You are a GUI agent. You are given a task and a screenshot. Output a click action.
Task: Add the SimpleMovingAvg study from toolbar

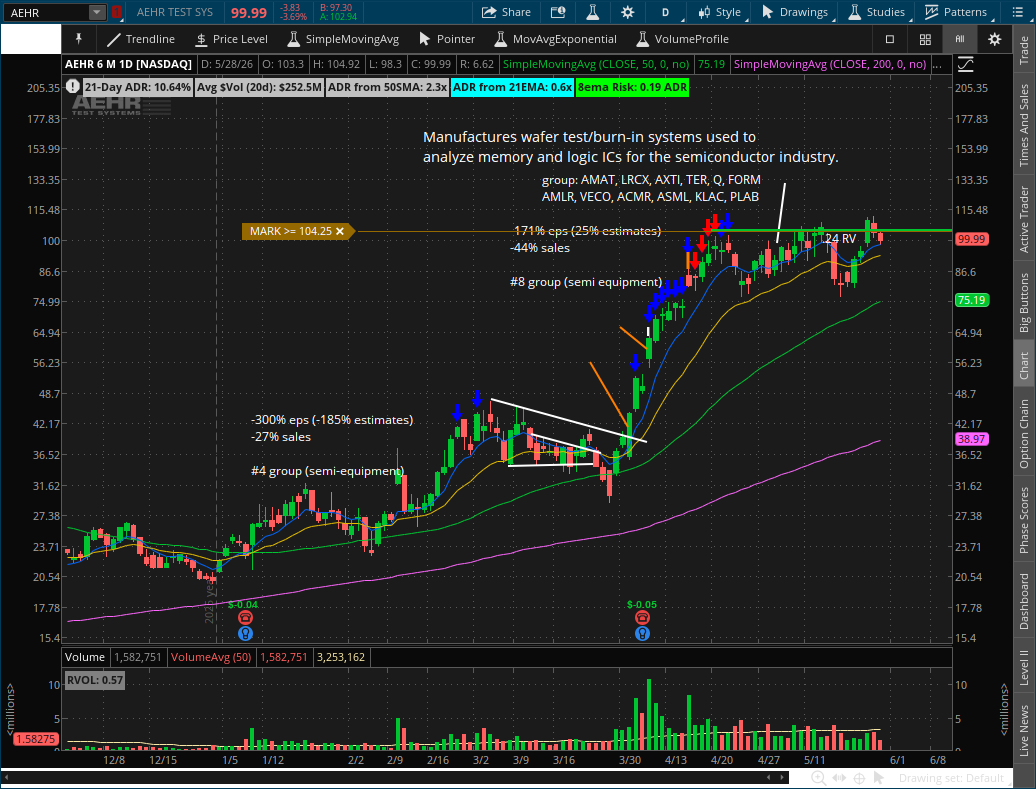(343, 39)
